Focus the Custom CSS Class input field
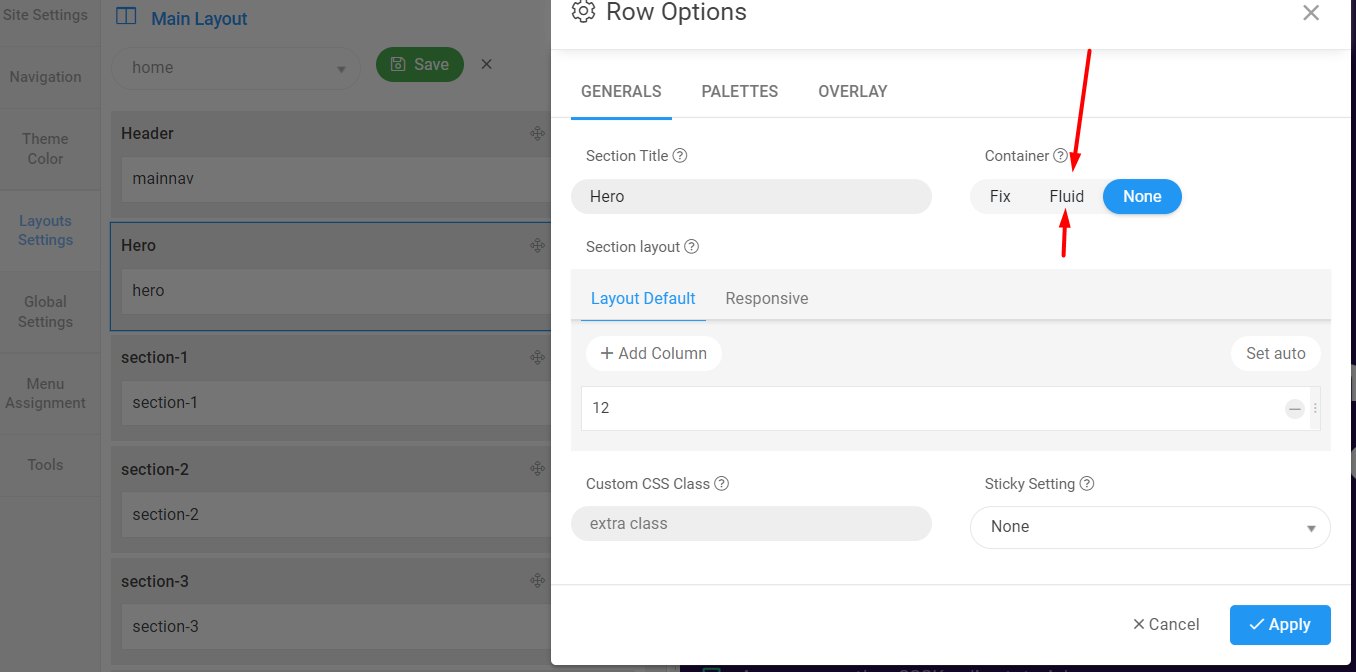 coord(751,524)
